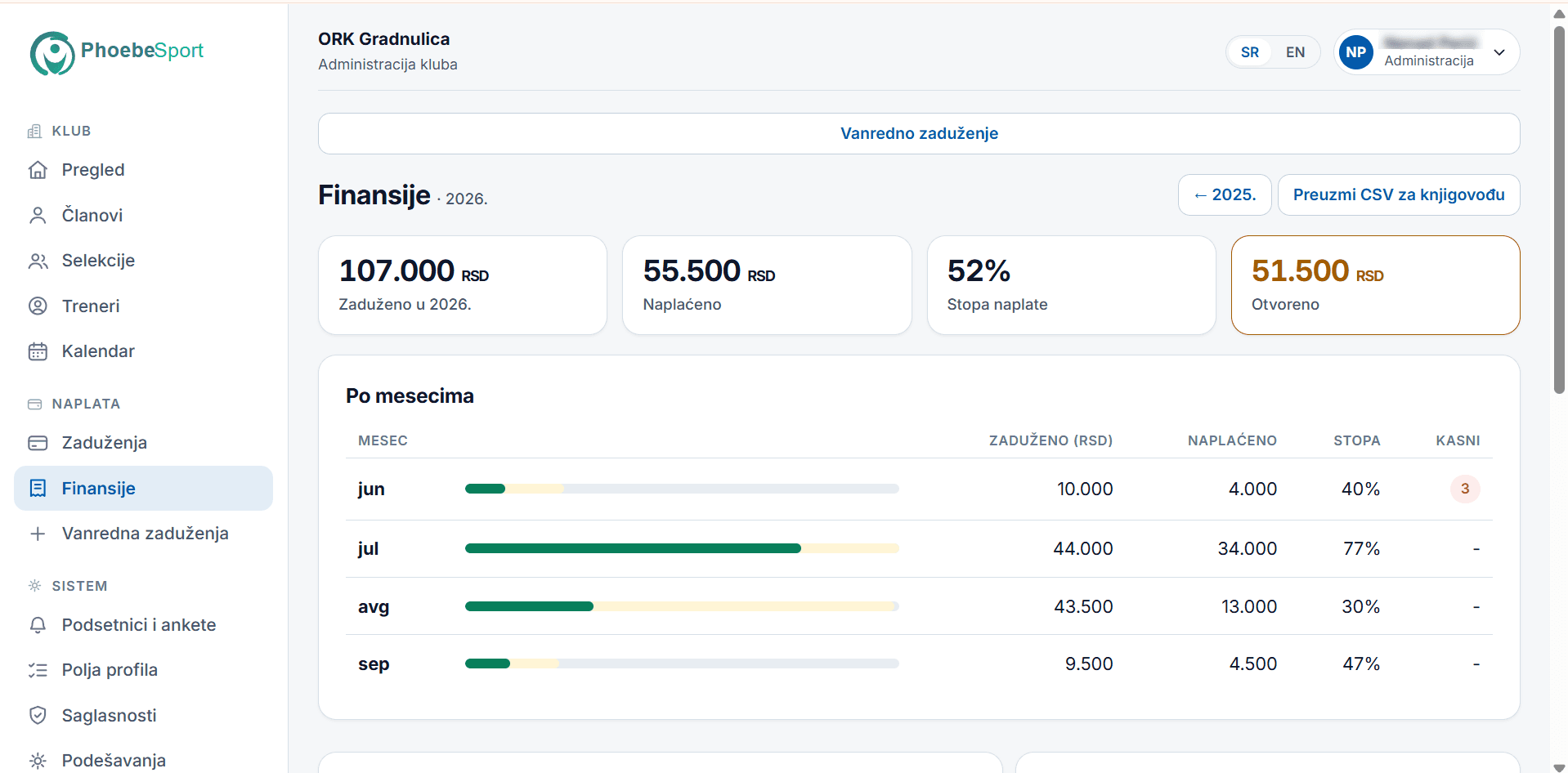The image size is (1568, 773).
Task: Select the Finansije menu item
Action: point(143,488)
